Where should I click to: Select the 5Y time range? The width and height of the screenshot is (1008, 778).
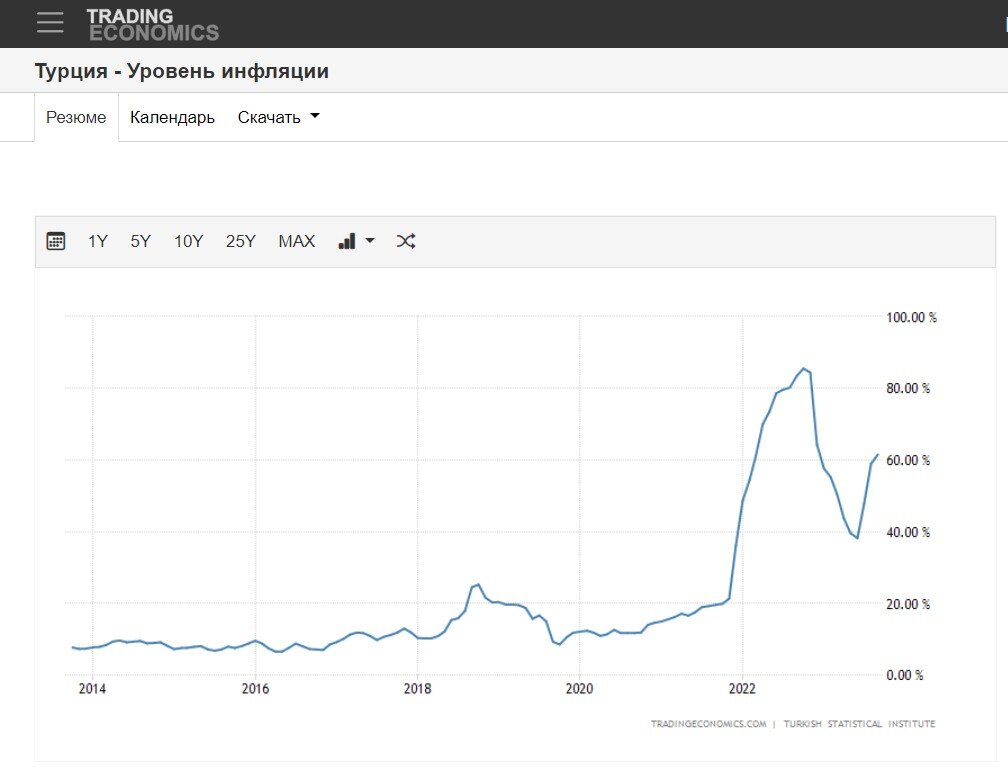point(140,240)
